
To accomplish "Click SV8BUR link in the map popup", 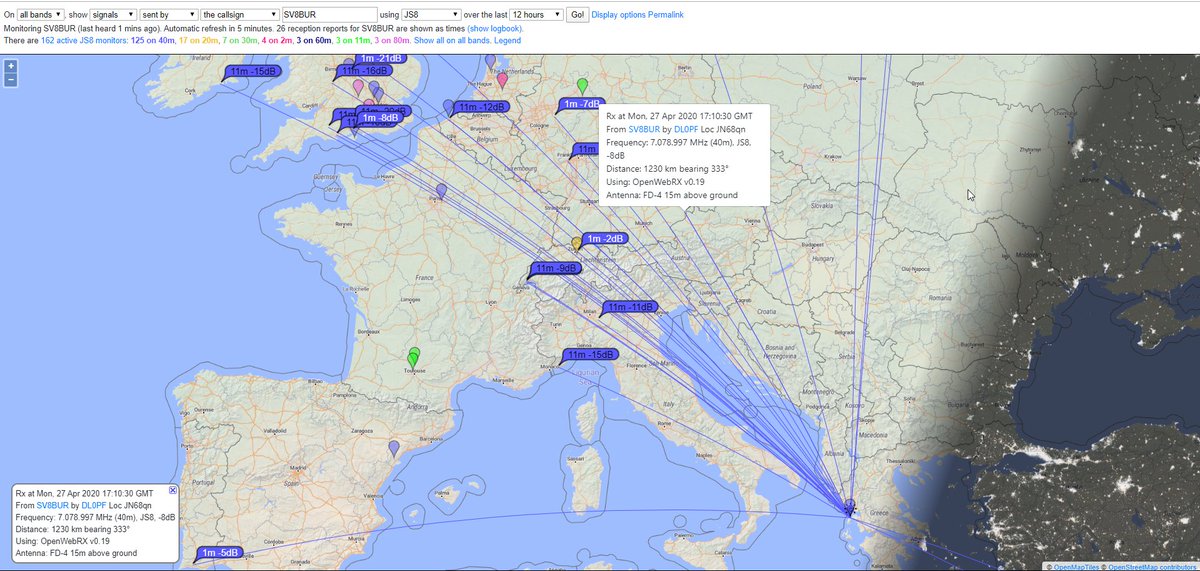I will [646, 130].
